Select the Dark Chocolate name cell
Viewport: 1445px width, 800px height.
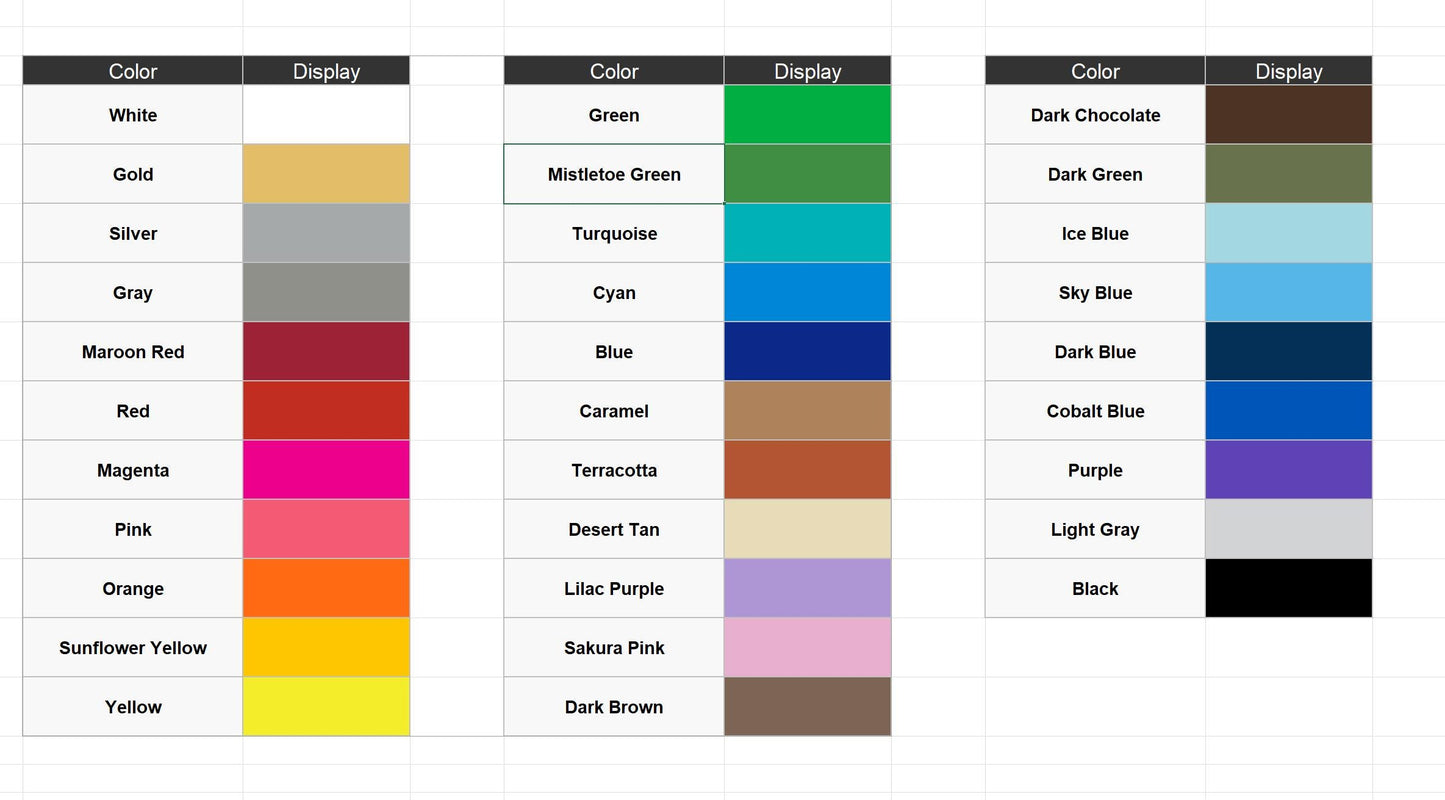pos(1095,115)
